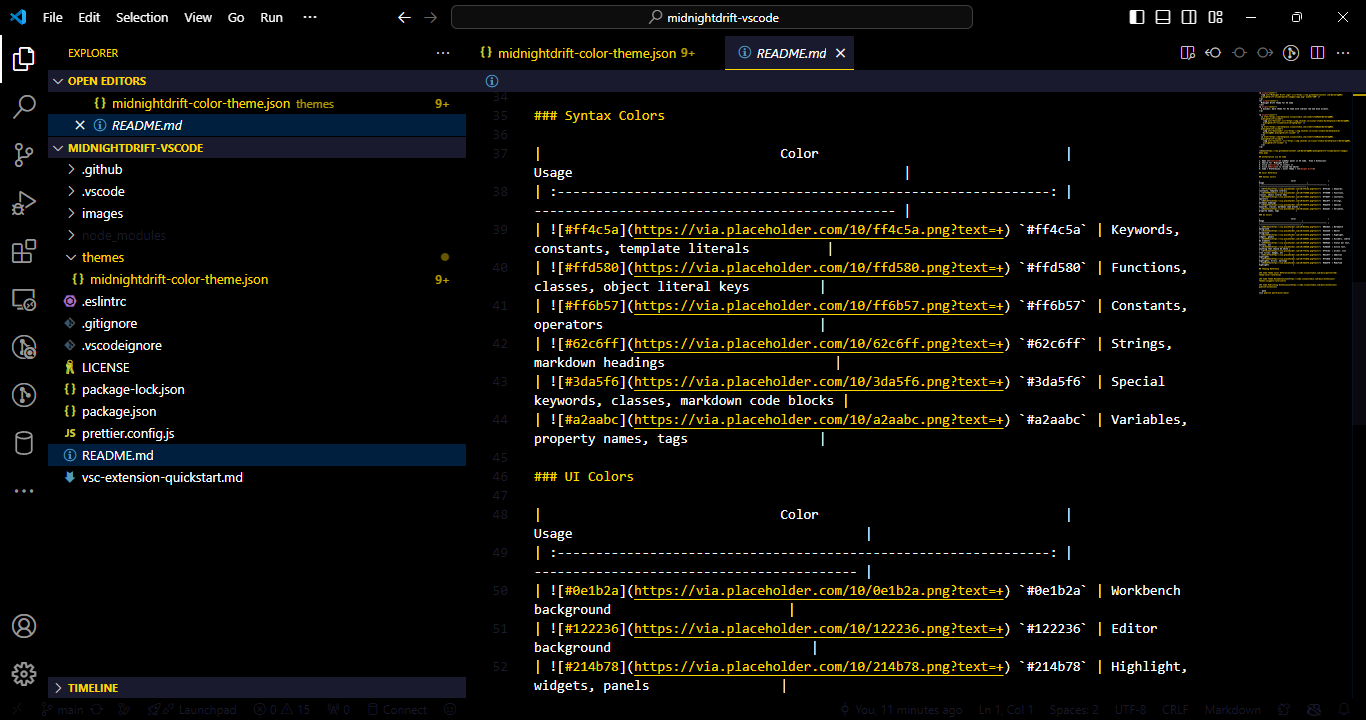Open the Explorer view in activity bar

[x=24, y=59]
